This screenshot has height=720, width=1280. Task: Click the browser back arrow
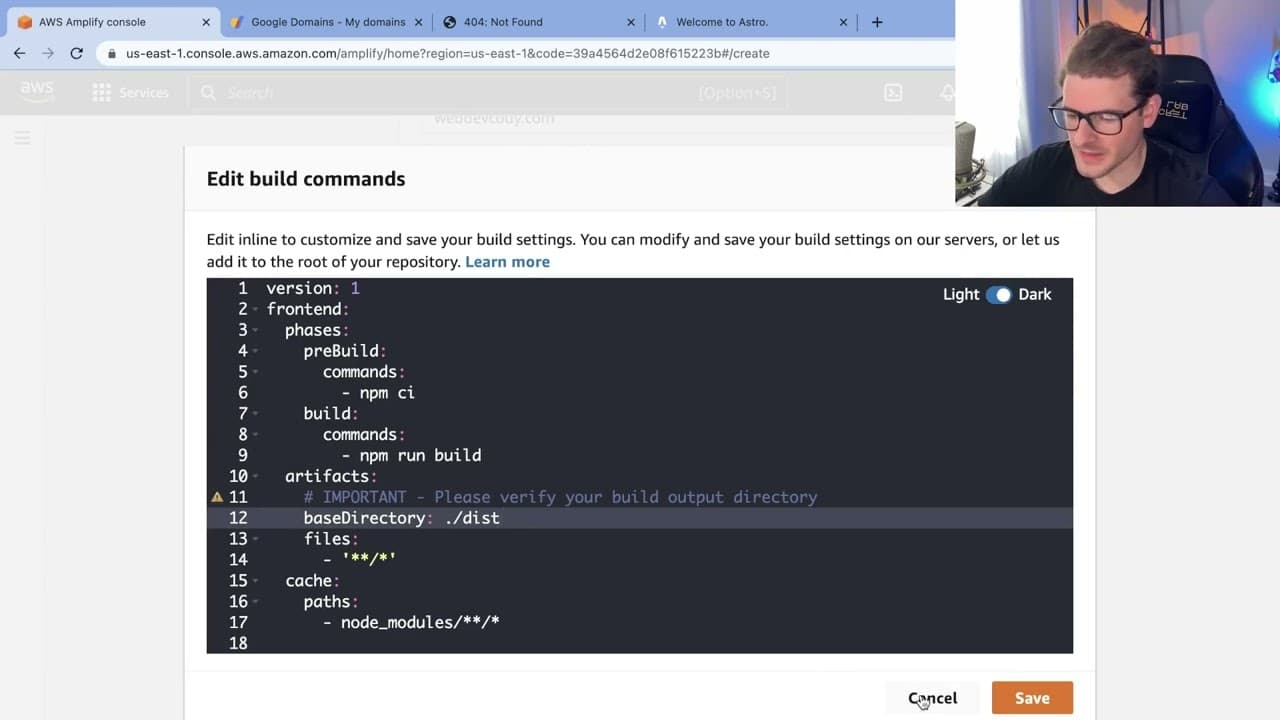point(20,53)
